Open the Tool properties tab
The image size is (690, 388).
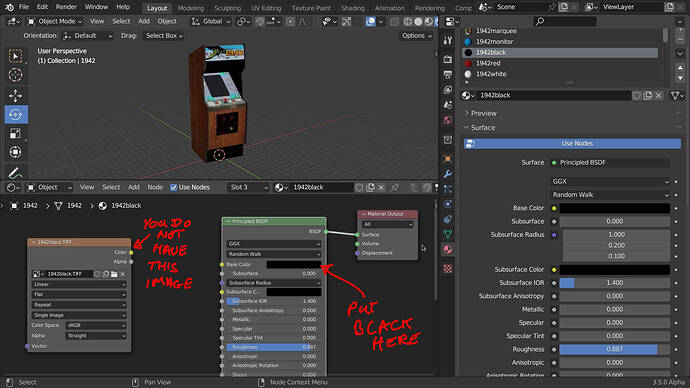tap(448, 40)
